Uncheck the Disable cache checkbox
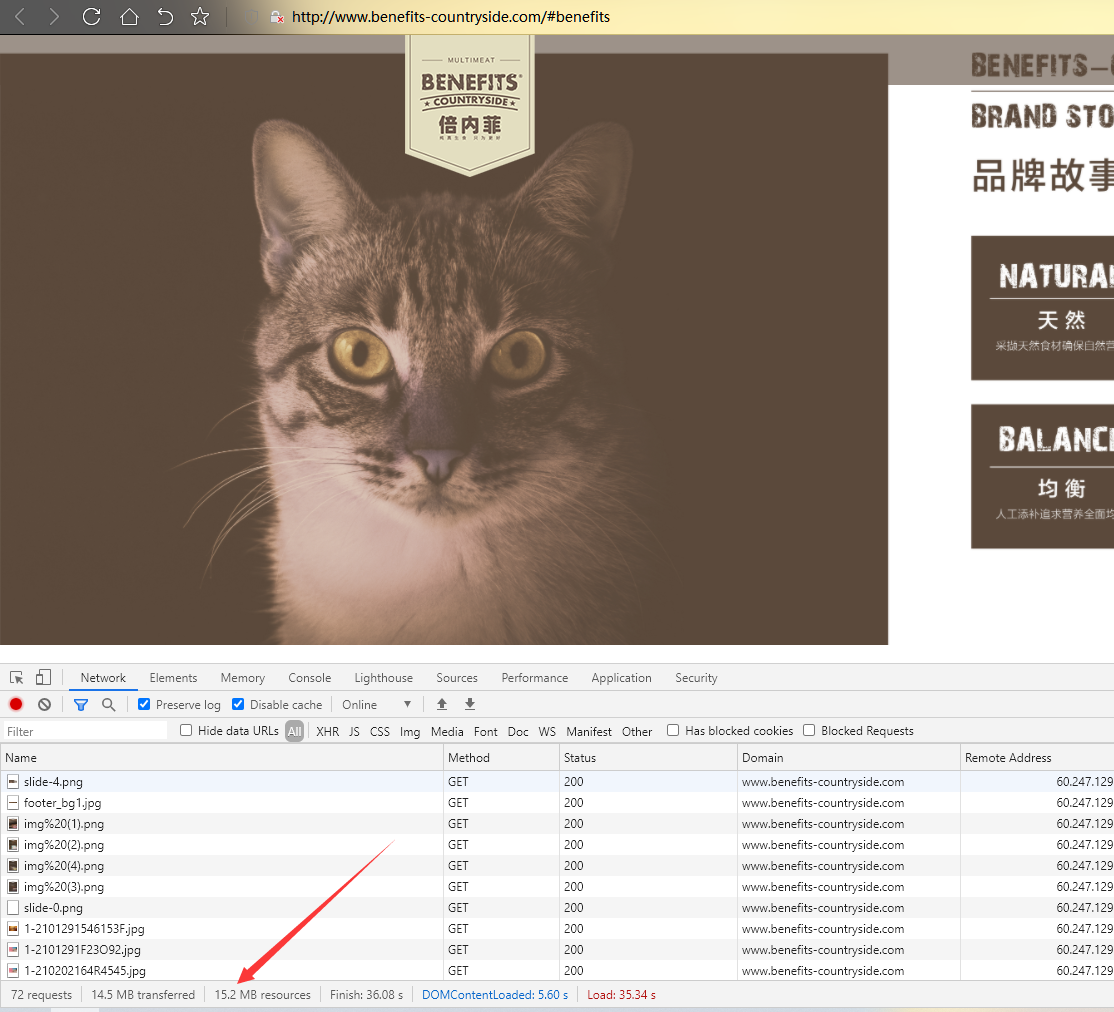 238,704
